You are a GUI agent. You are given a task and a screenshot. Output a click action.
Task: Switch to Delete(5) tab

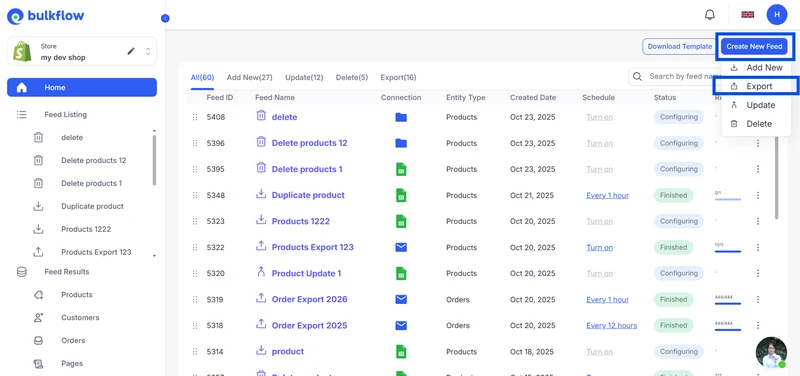(x=352, y=78)
